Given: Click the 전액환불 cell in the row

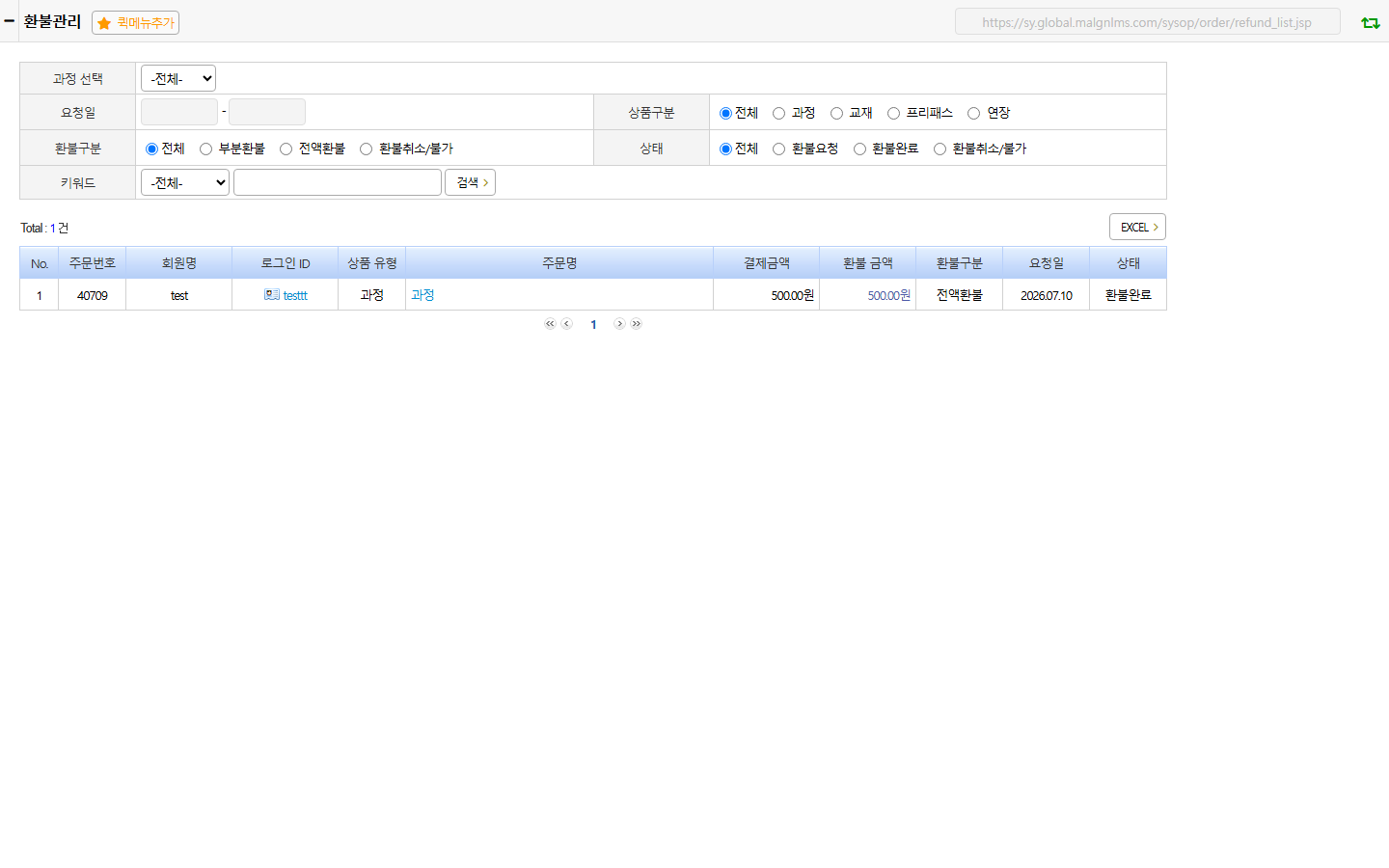Looking at the screenshot, I should [x=960, y=295].
